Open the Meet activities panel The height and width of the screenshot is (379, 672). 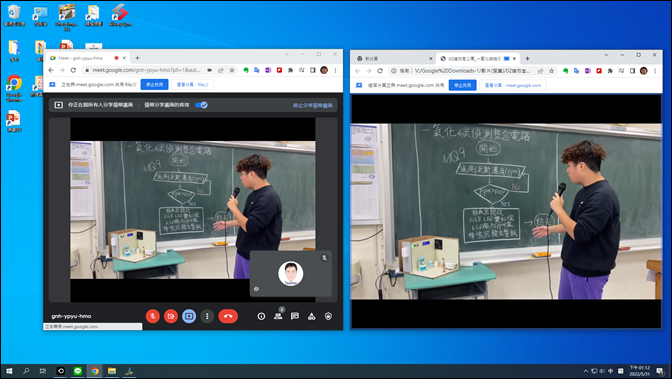tap(312, 316)
